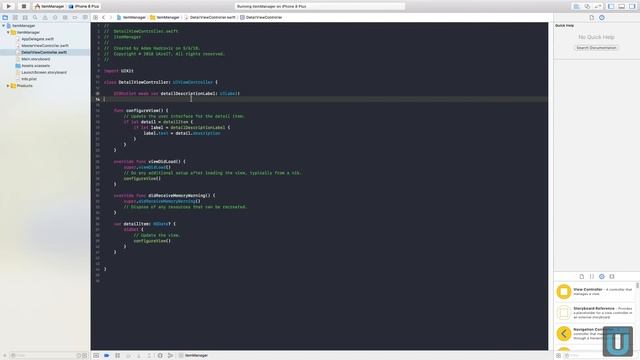
Task: Run the project with the play button
Action: coord(8,6)
